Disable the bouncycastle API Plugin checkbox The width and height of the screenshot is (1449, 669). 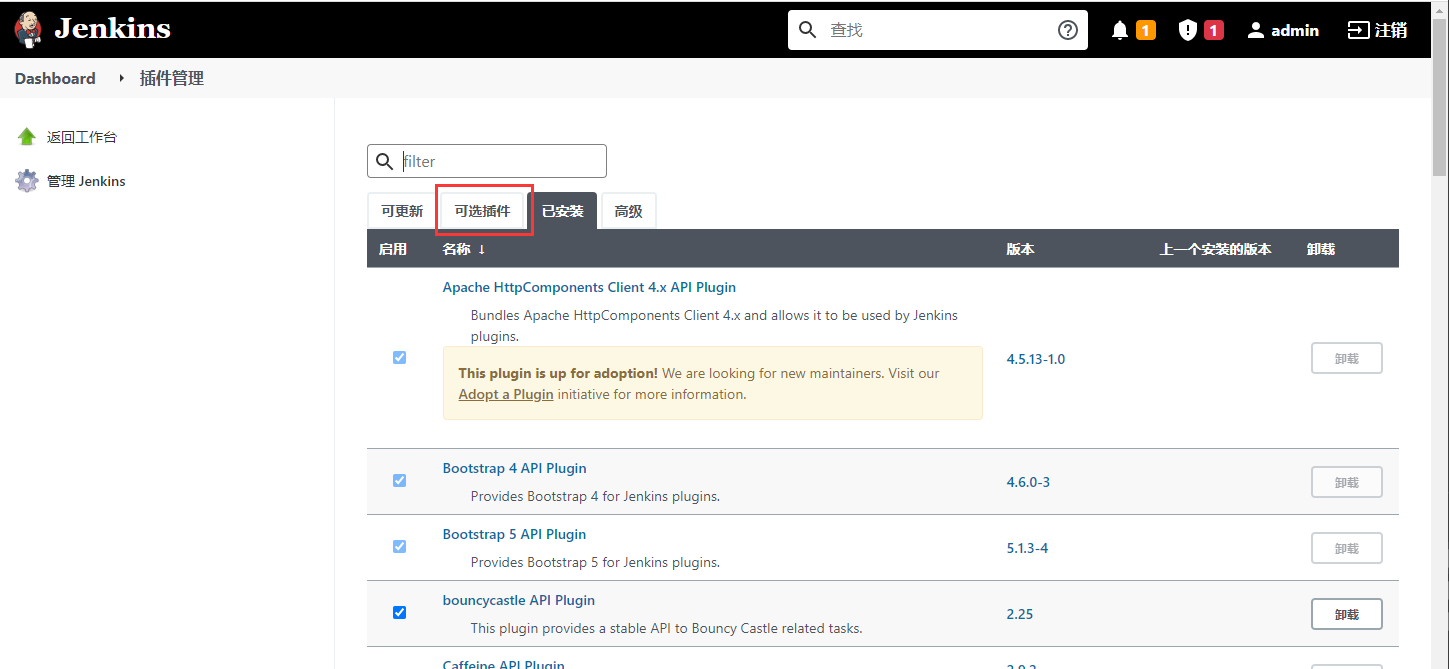pos(400,613)
